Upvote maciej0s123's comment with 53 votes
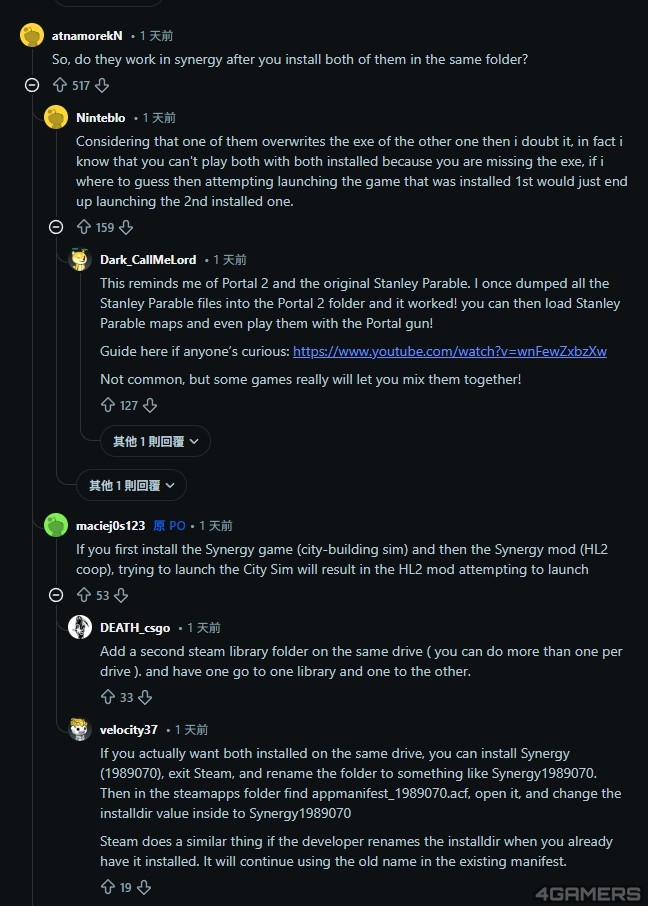 click(x=83, y=596)
